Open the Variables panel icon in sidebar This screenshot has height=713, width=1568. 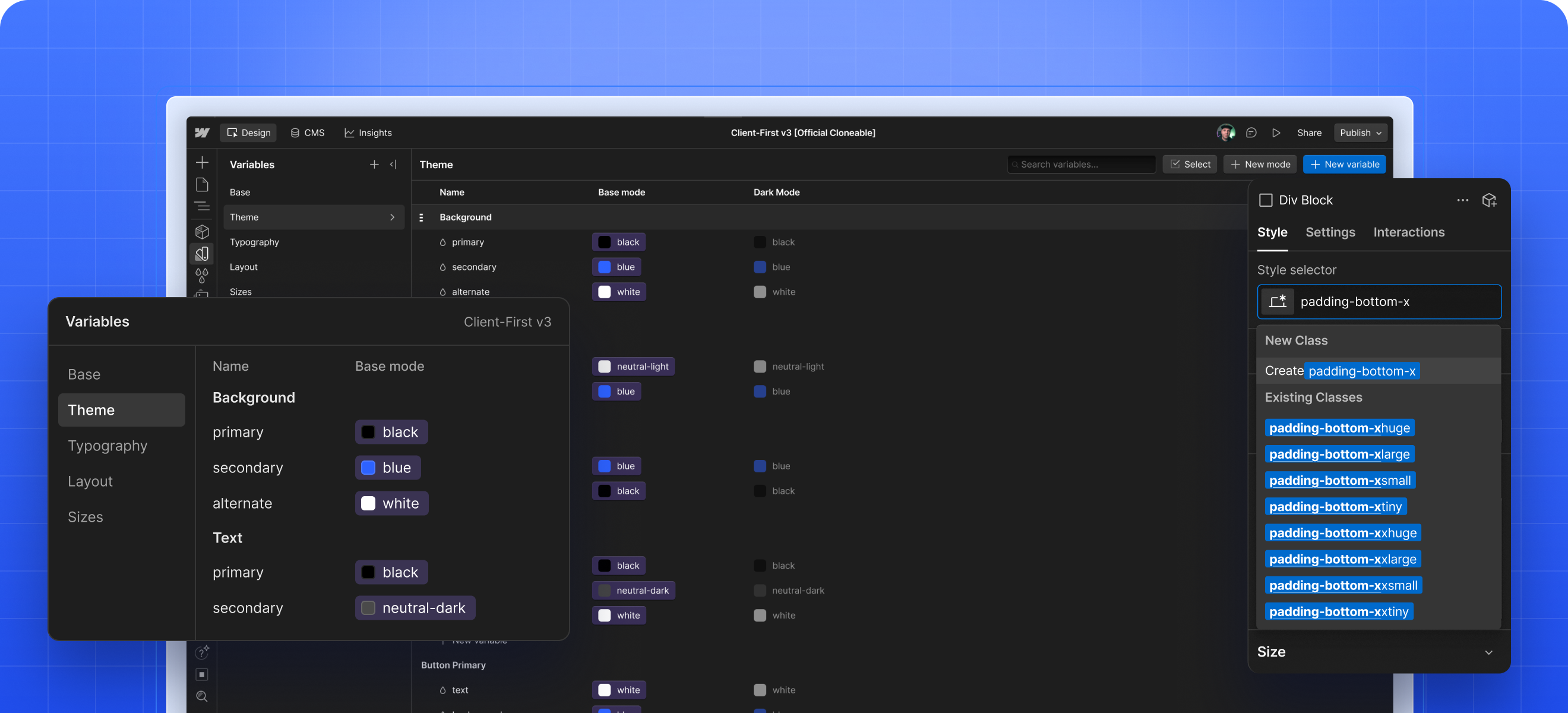(202, 254)
